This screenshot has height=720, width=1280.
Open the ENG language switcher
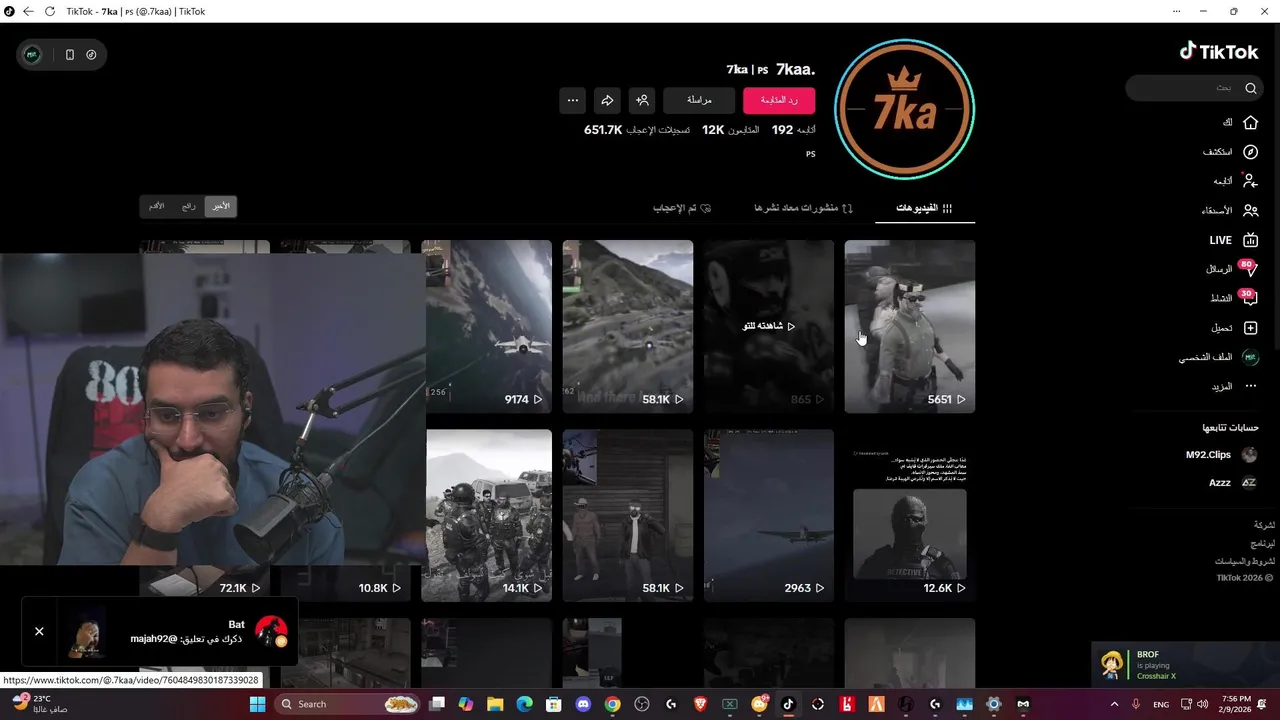tap(1161, 704)
